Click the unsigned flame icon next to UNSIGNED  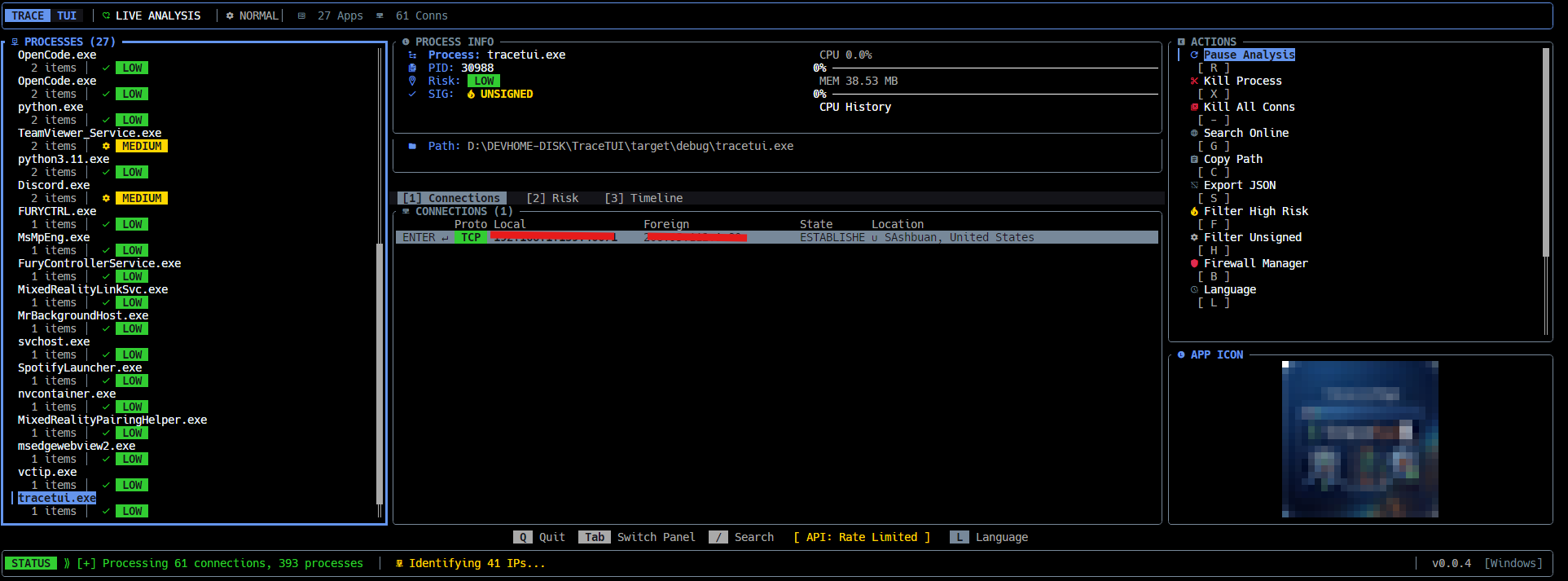pyautogui.click(x=471, y=95)
